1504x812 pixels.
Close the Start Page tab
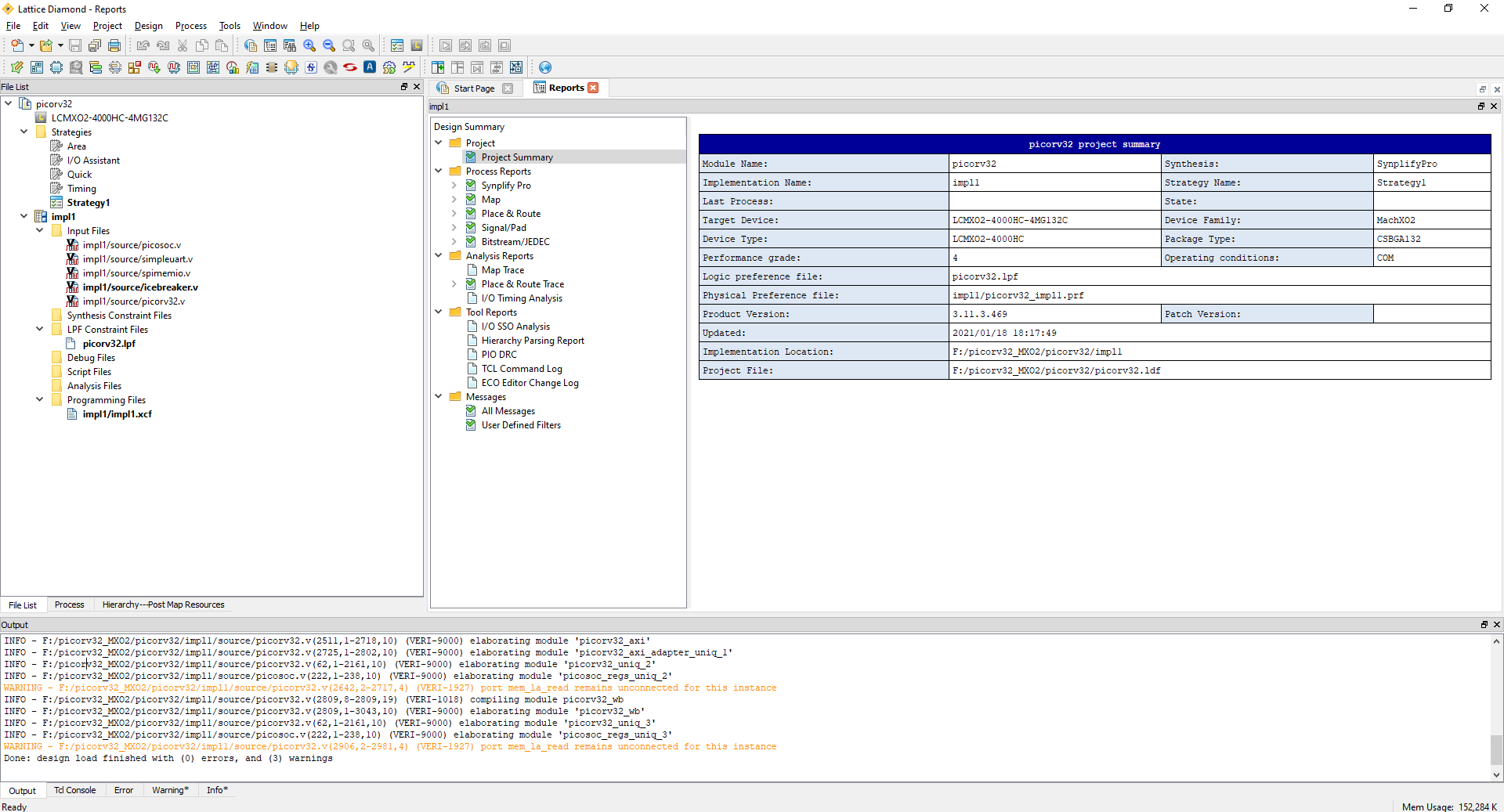pyautogui.click(x=508, y=88)
